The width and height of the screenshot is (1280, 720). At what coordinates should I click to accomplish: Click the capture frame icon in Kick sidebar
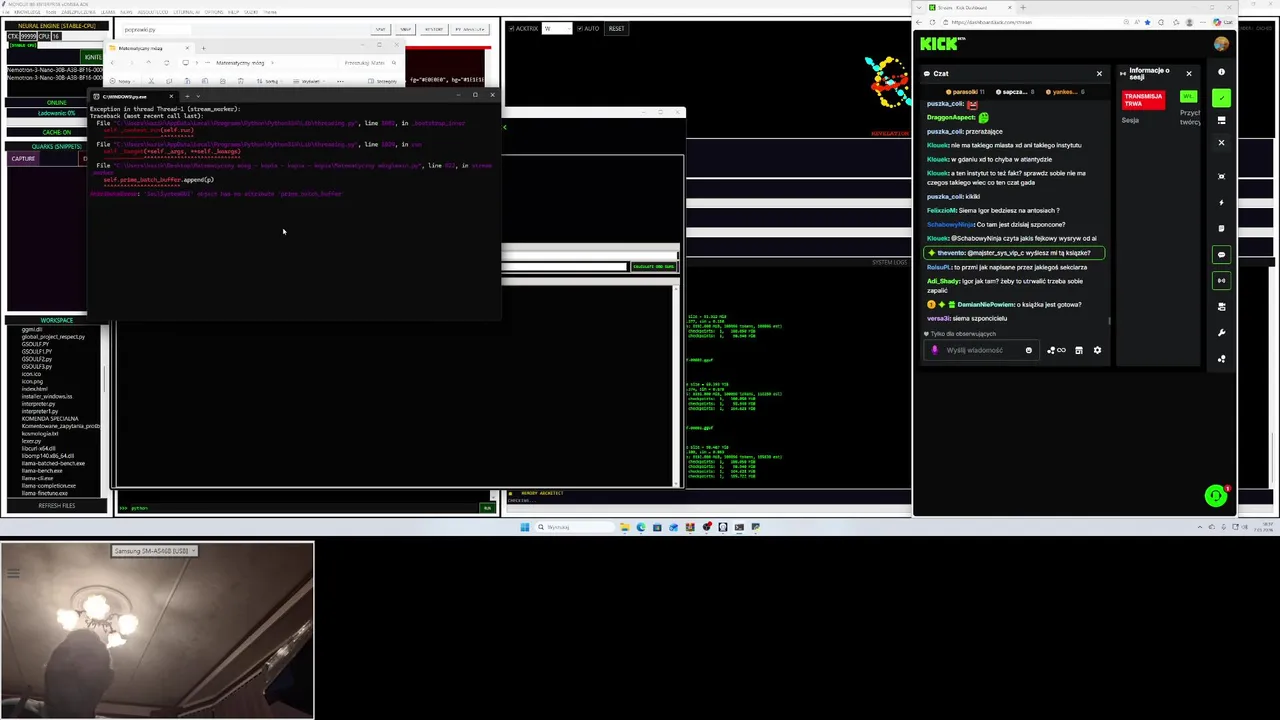pos(1221,176)
